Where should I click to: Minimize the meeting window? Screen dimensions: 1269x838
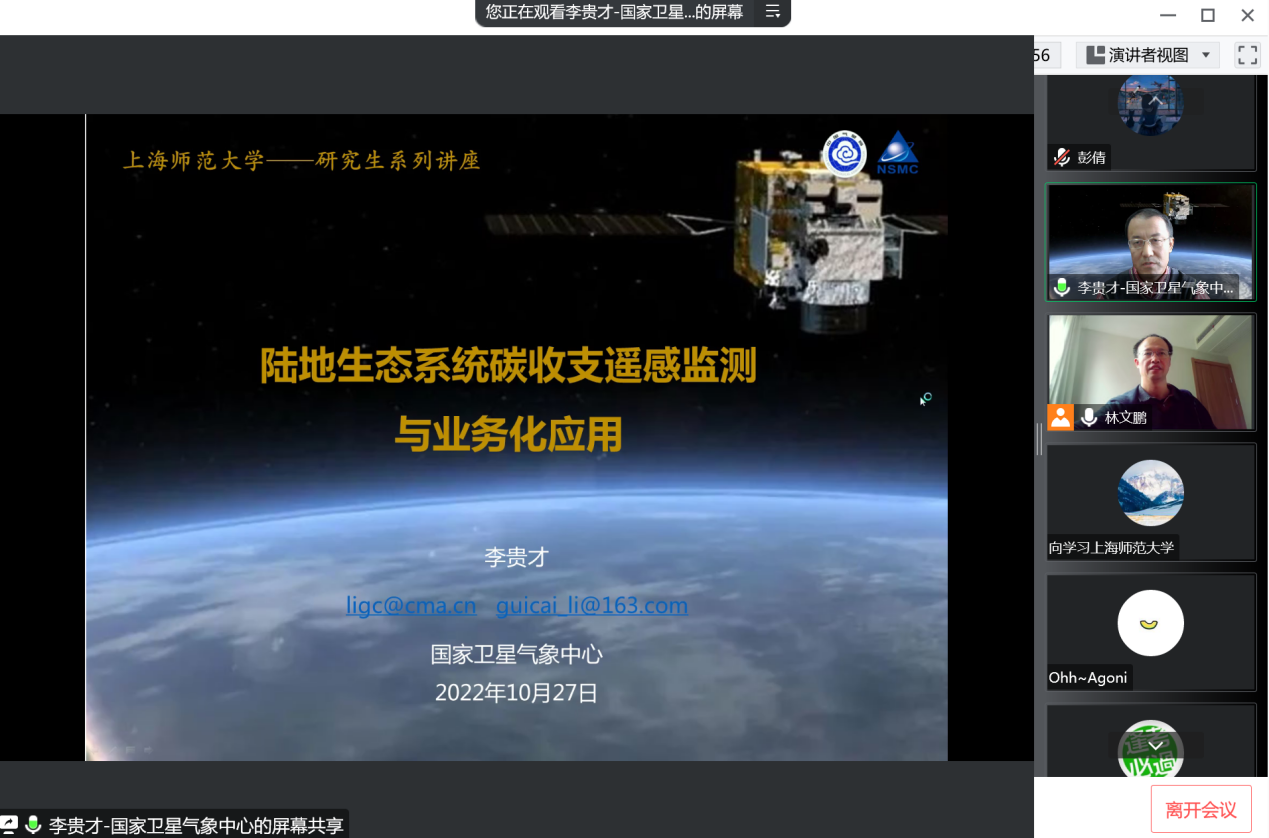pos(1167,15)
